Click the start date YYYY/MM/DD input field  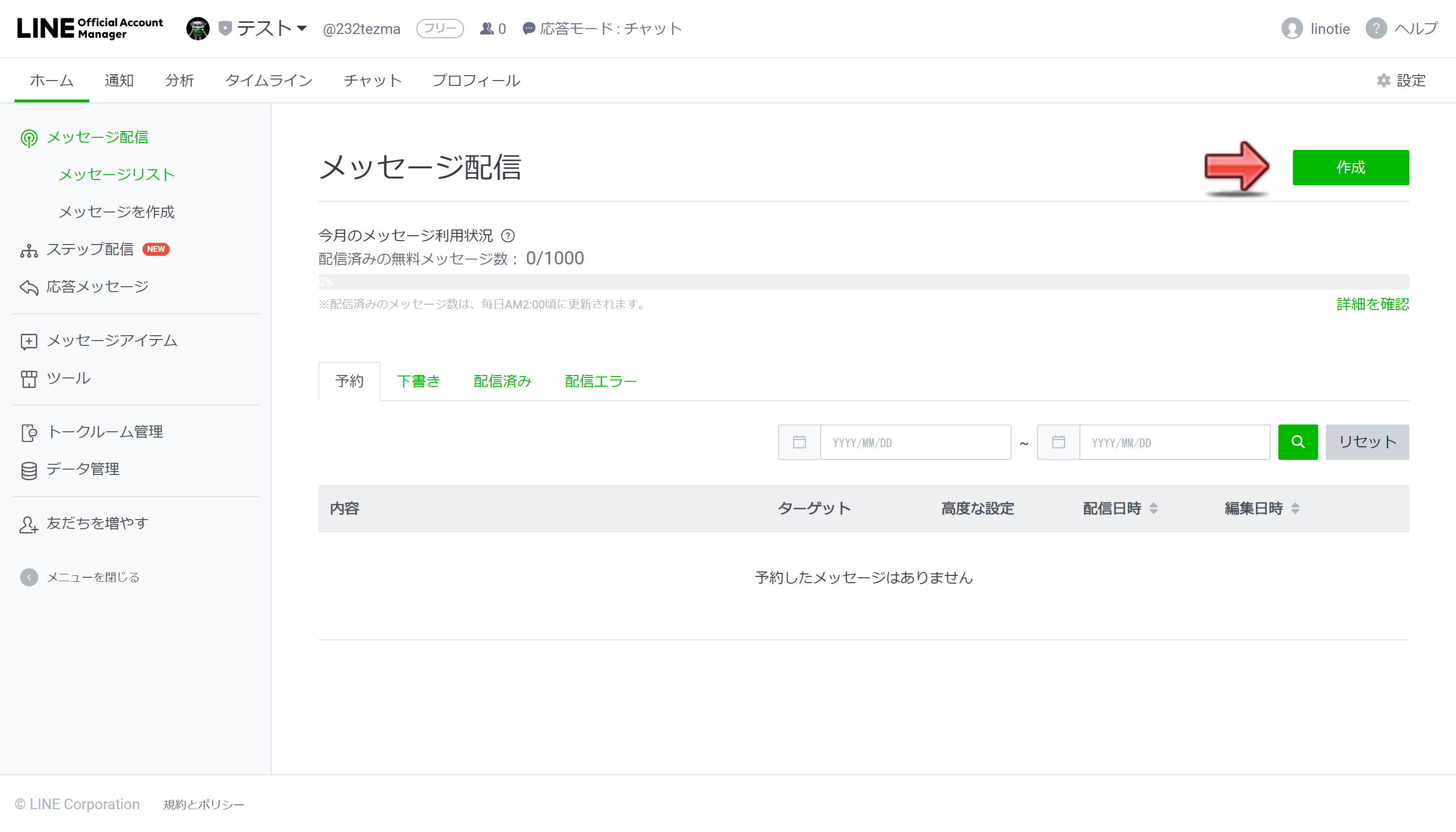click(x=912, y=441)
